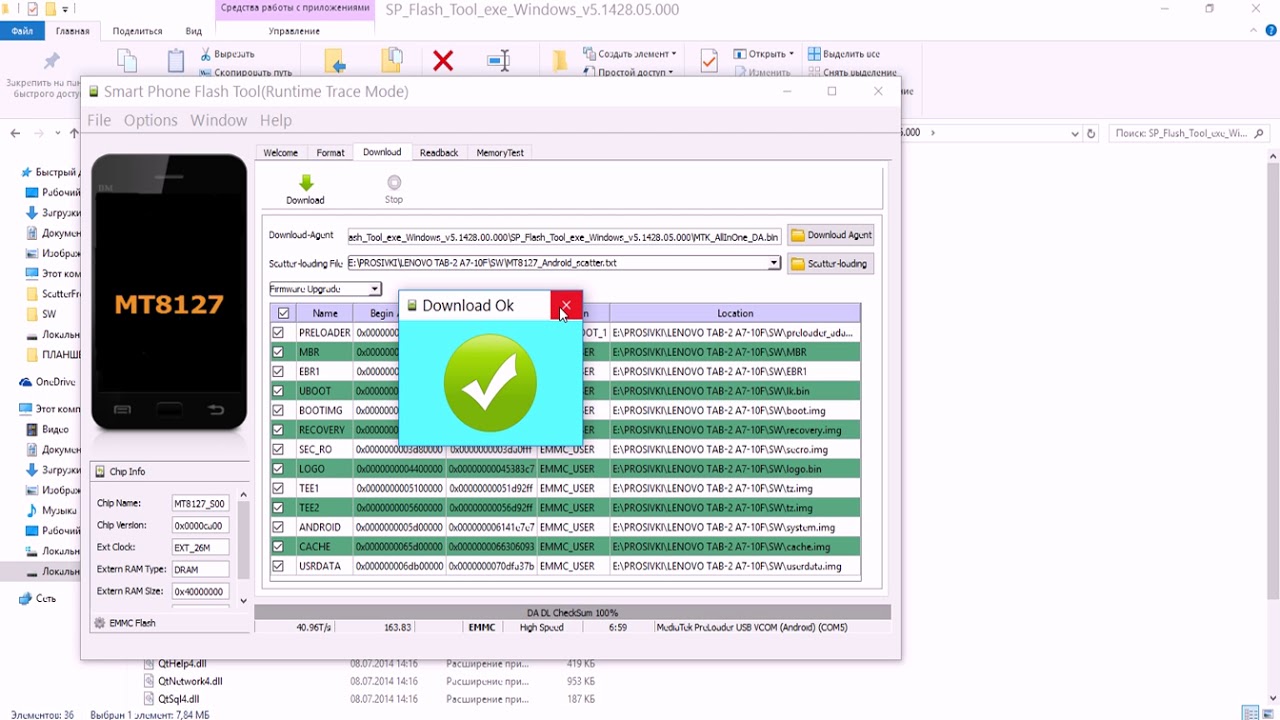This screenshot has height=720, width=1280.
Task: Click the green Download arrow icon
Action: pyautogui.click(x=306, y=183)
